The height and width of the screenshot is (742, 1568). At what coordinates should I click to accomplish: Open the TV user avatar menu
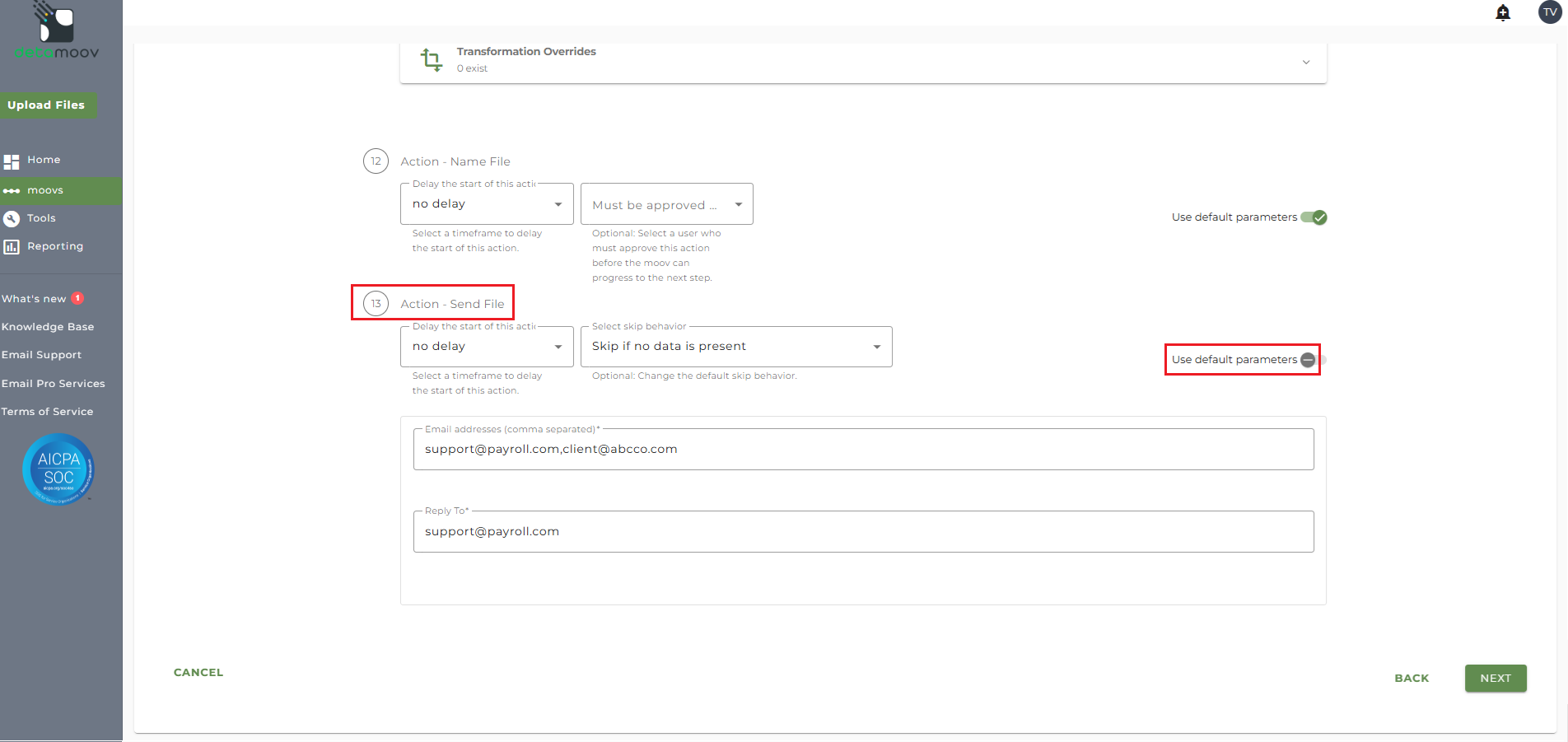(1549, 12)
